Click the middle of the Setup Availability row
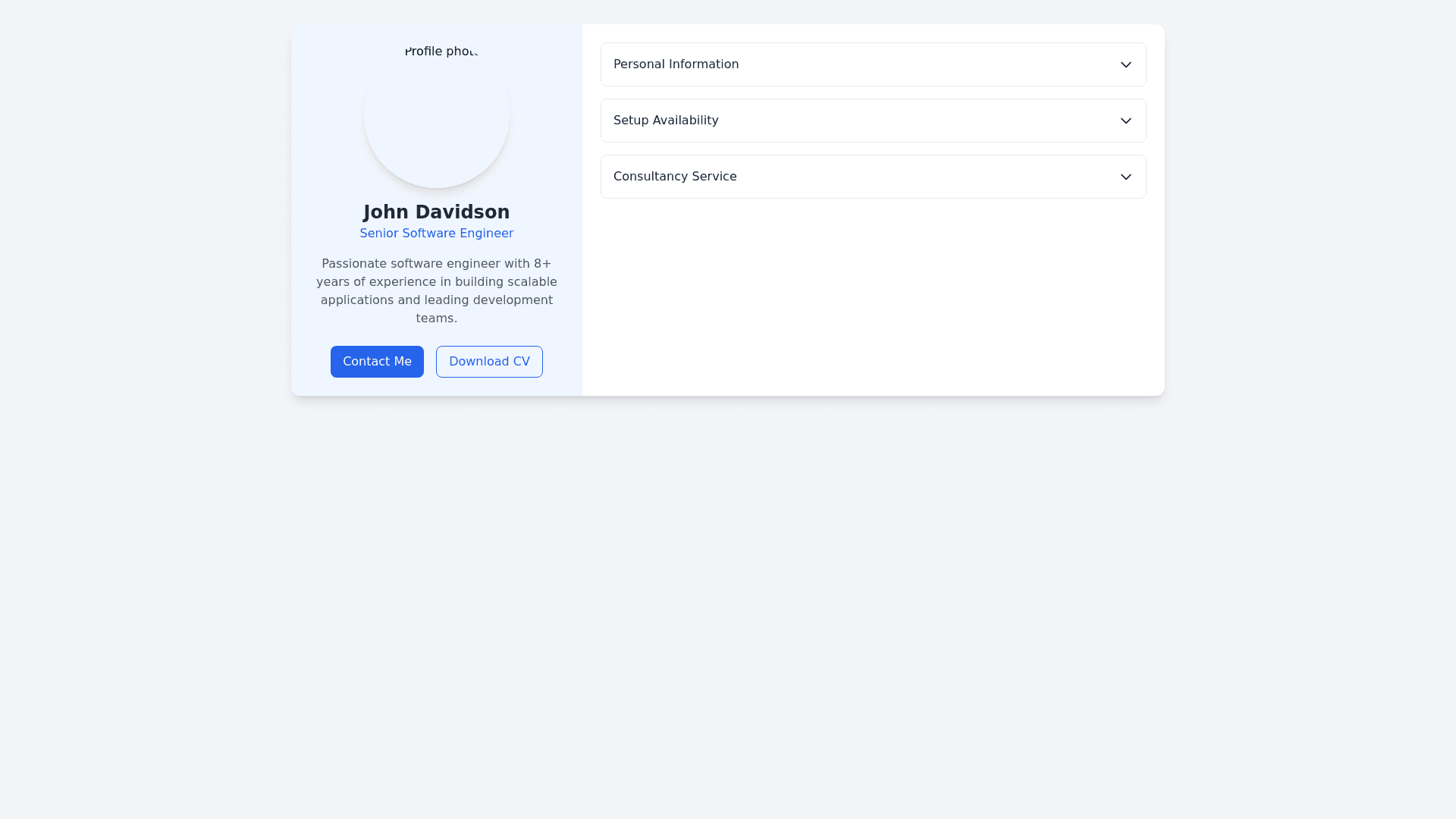1456x819 pixels. 874,121
